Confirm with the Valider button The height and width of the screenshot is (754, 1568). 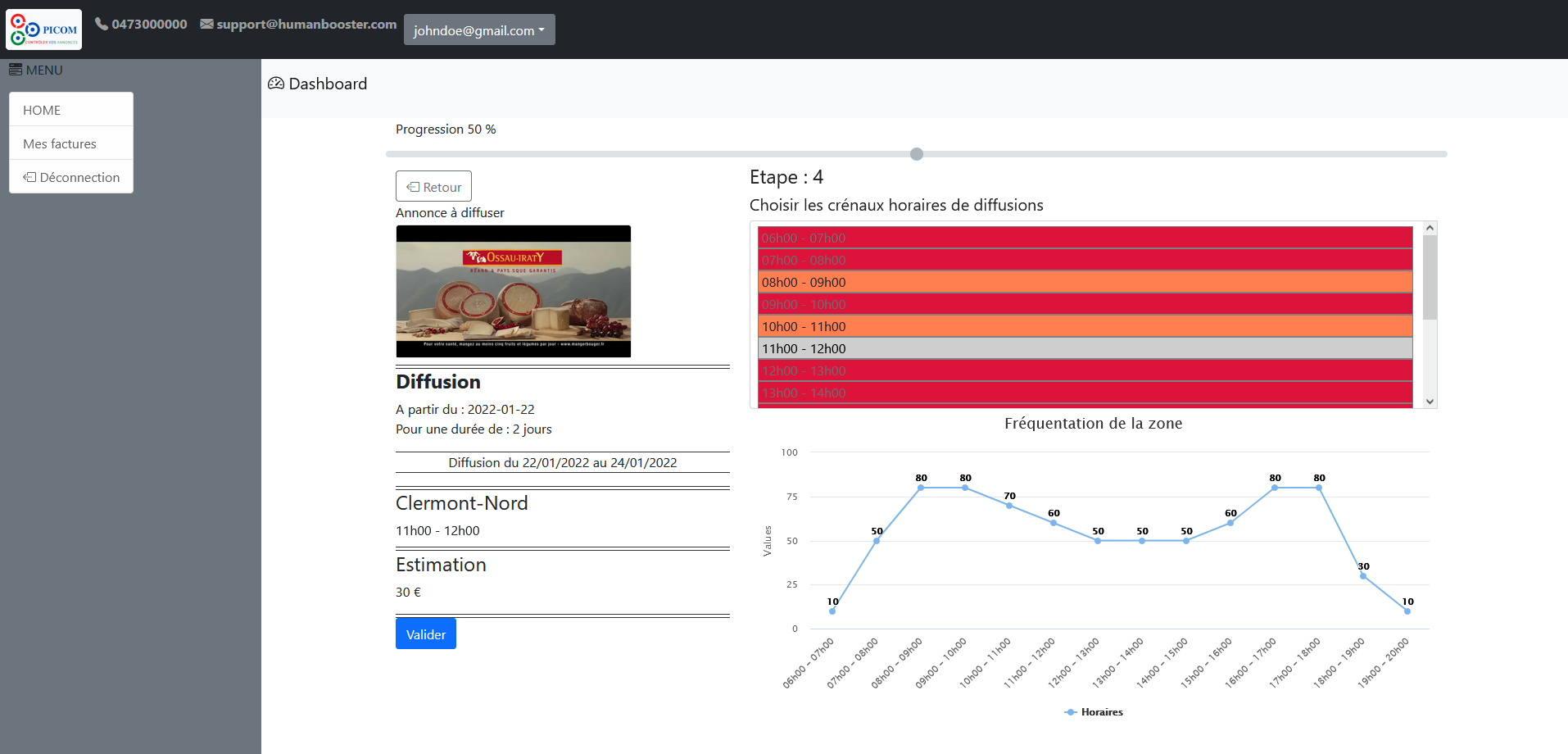tap(425, 634)
